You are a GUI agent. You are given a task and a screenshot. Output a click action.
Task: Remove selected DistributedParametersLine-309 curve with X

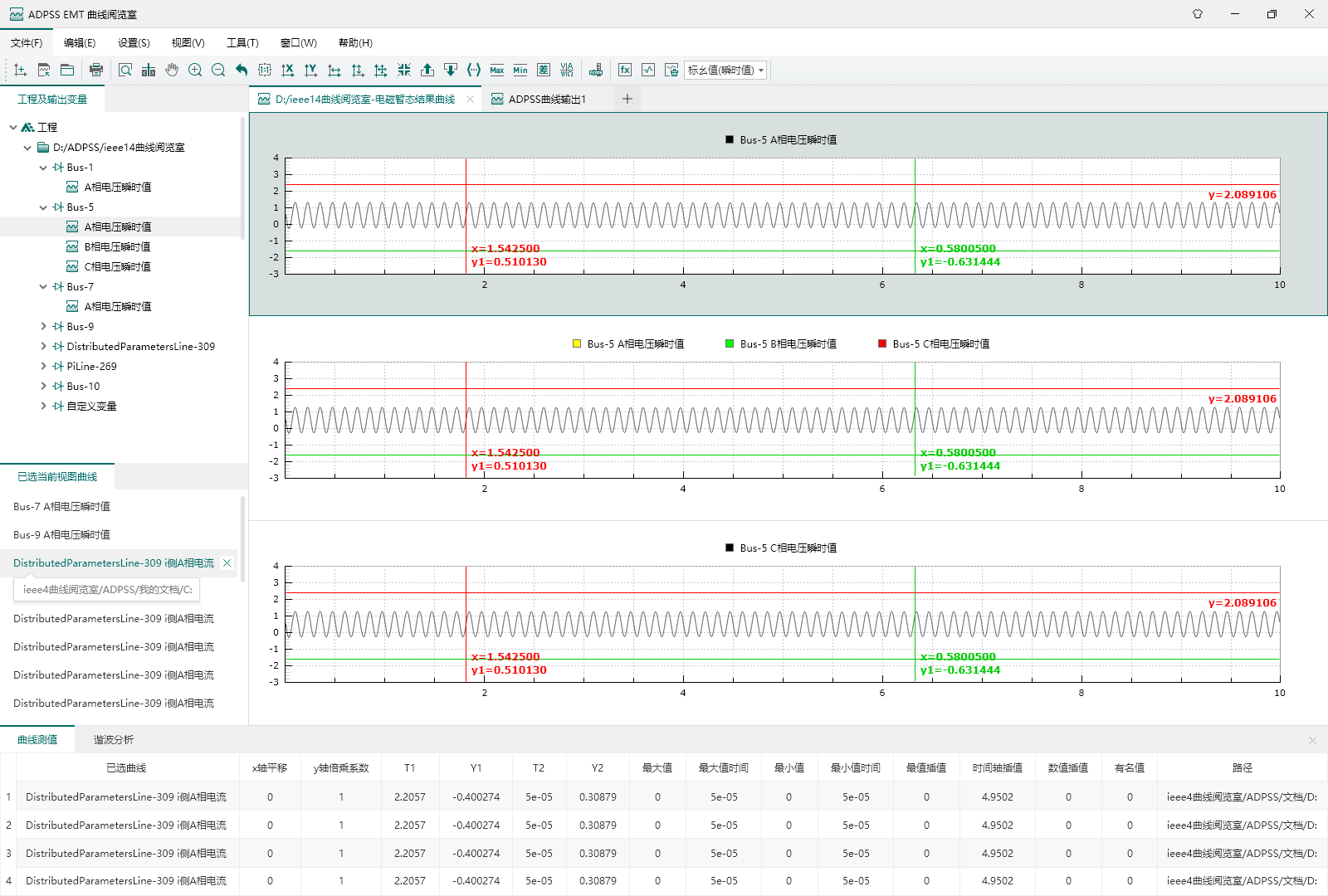[x=227, y=563]
